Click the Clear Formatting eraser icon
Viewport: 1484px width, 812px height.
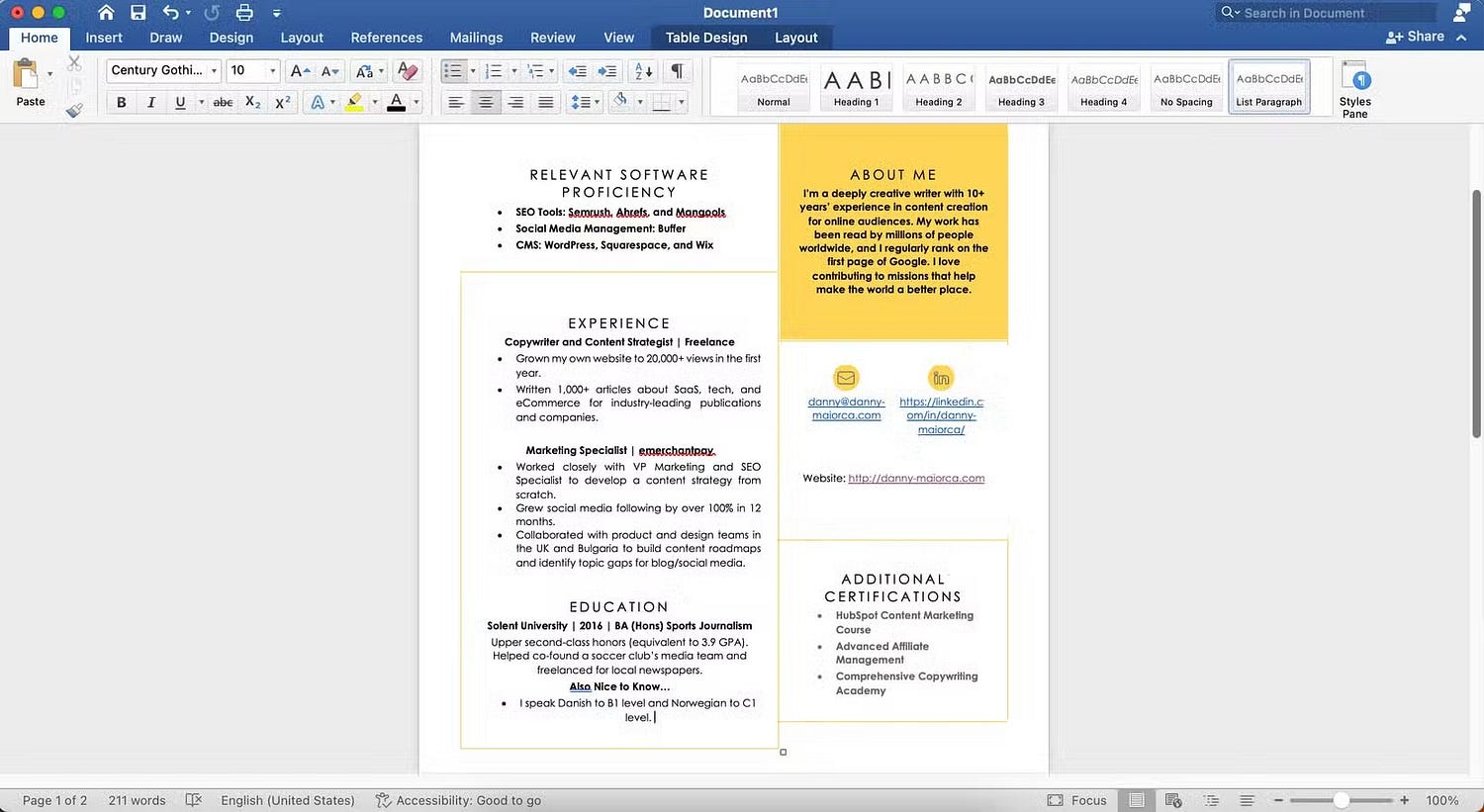[x=406, y=71]
